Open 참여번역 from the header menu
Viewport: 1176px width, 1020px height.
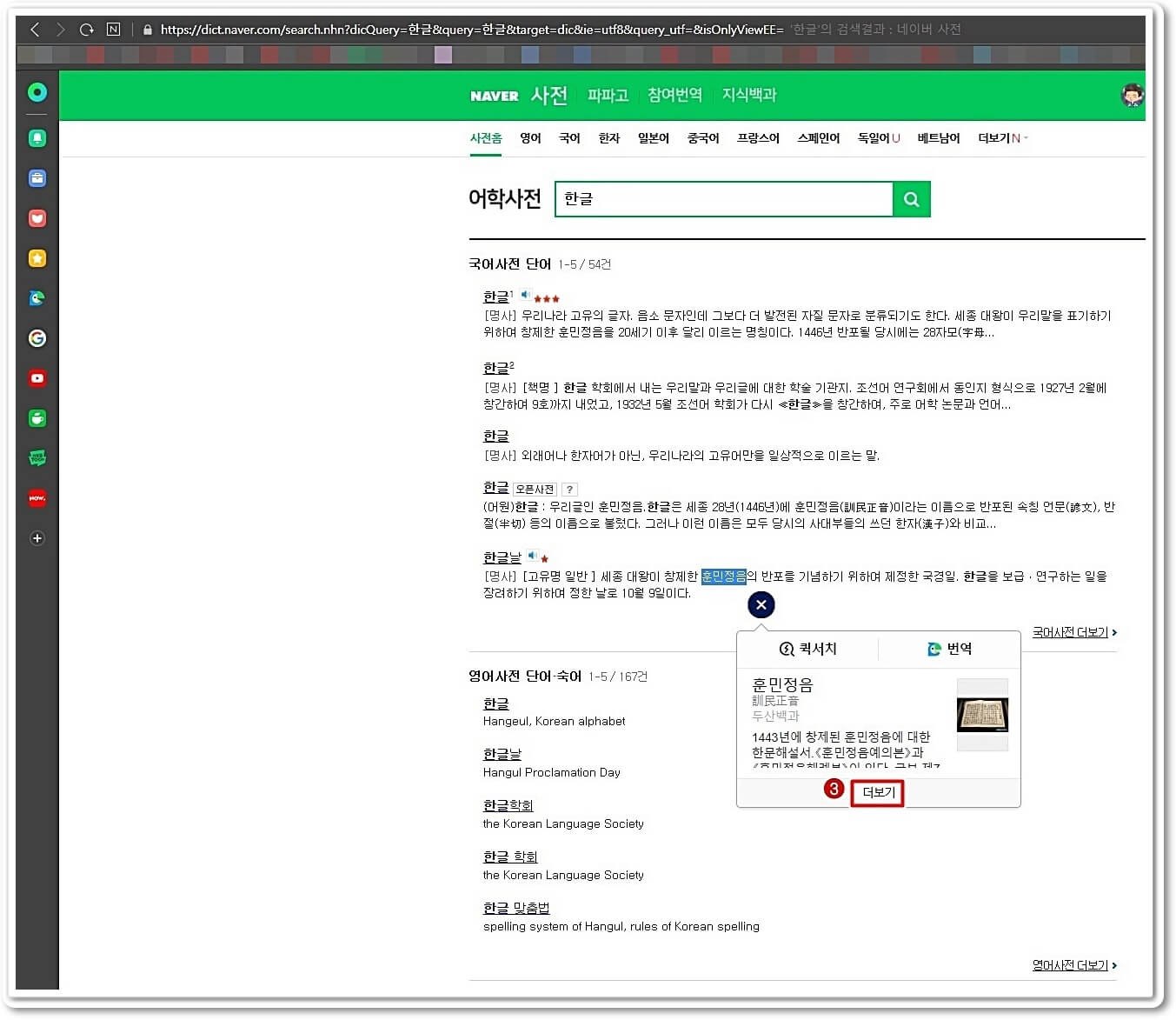(x=674, y=95)
